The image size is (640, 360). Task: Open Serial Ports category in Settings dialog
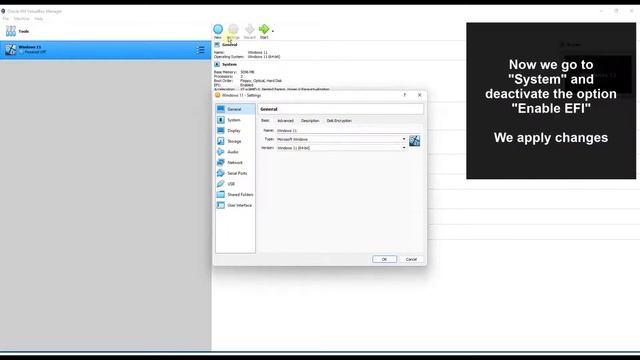pyautogui.click(x=235, y=173)
